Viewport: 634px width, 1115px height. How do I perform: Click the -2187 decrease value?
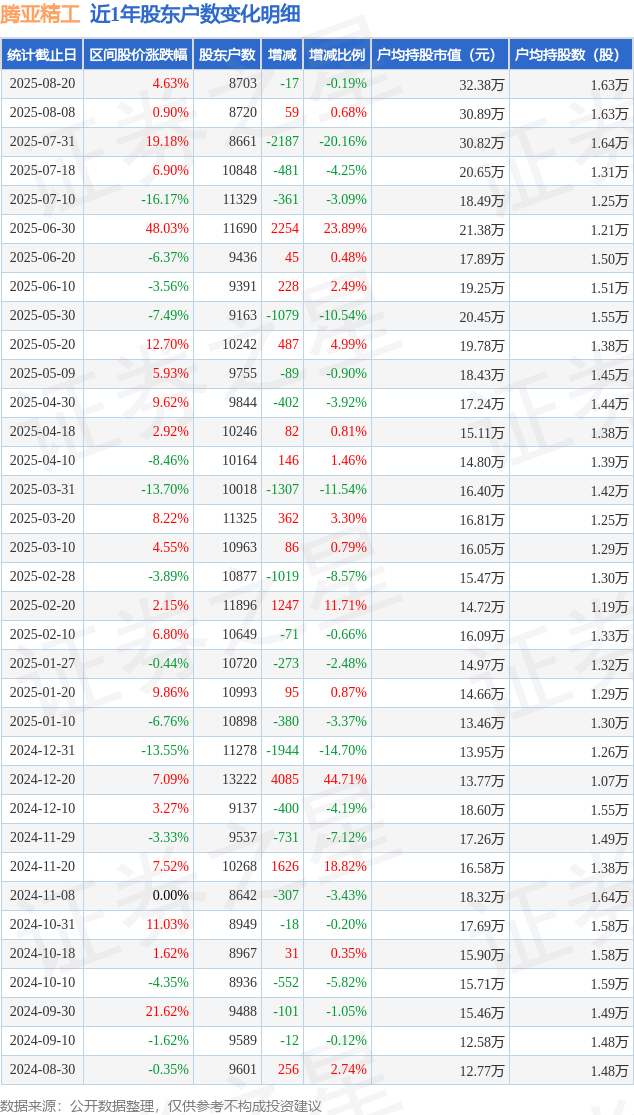282,142
